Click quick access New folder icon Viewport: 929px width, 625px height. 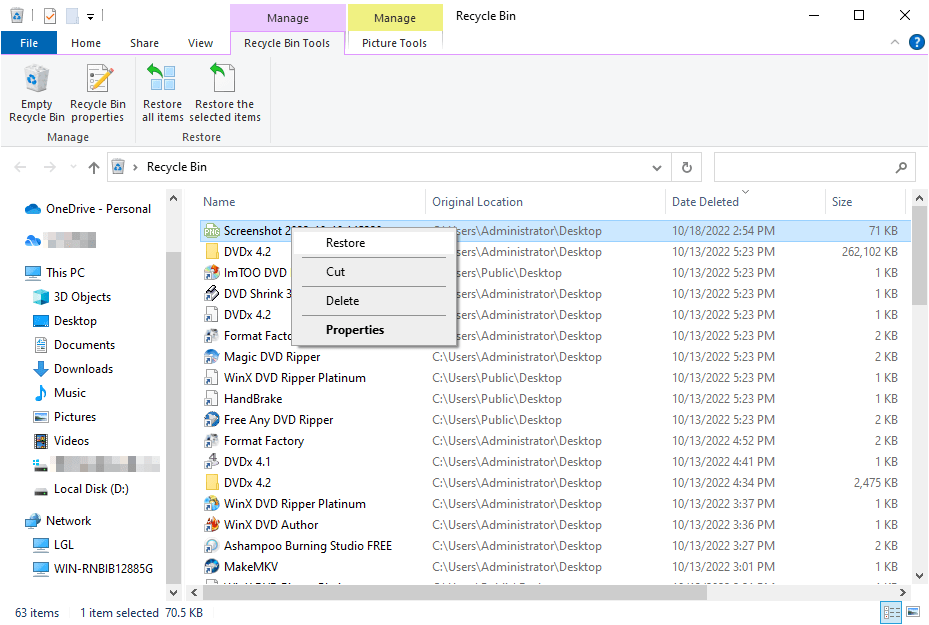coord(72,16)
